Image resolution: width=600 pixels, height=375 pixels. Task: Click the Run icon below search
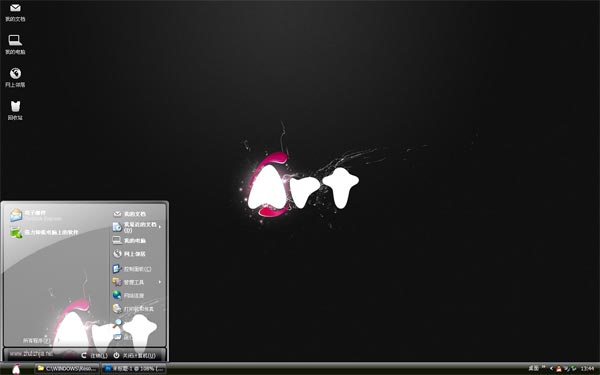[x=117, y=337]
